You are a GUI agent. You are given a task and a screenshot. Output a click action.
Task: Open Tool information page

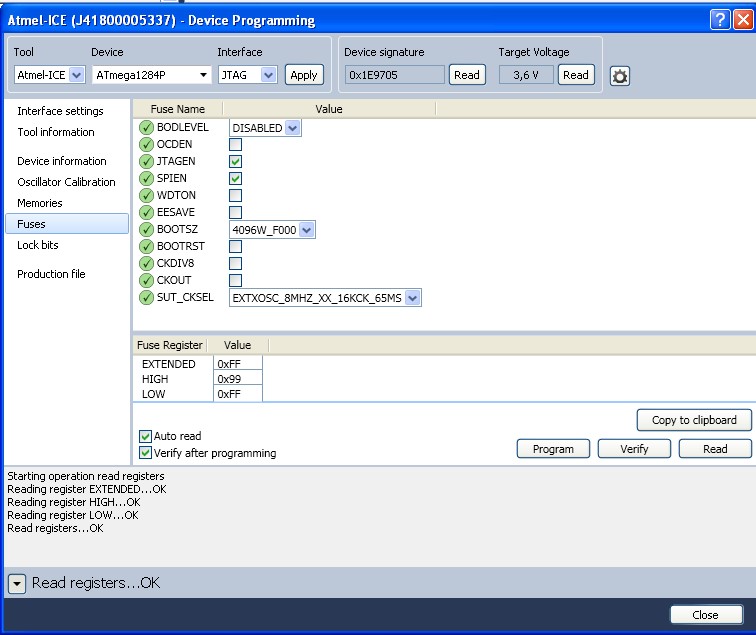point(56,132)
